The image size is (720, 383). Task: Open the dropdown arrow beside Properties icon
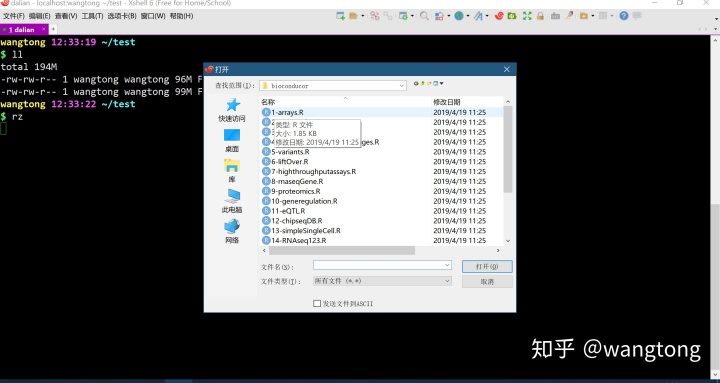[x=412, y=16]
